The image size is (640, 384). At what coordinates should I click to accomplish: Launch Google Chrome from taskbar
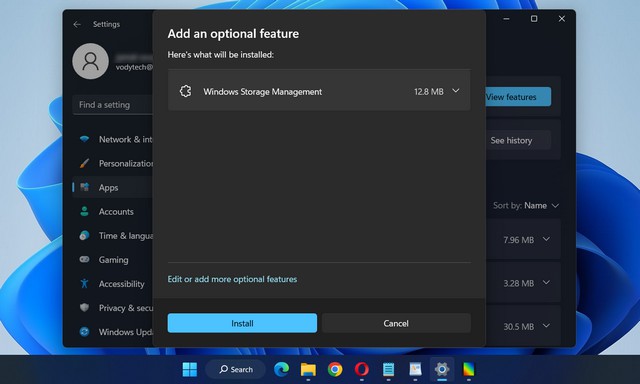pyautogui.click(x=335, y=369)
